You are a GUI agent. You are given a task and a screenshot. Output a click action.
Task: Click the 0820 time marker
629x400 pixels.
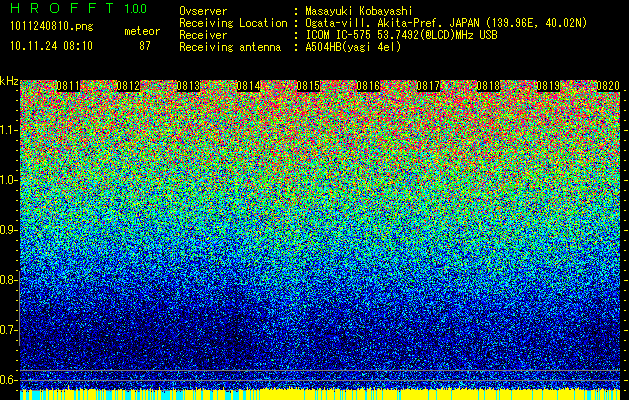click(608, 86)
